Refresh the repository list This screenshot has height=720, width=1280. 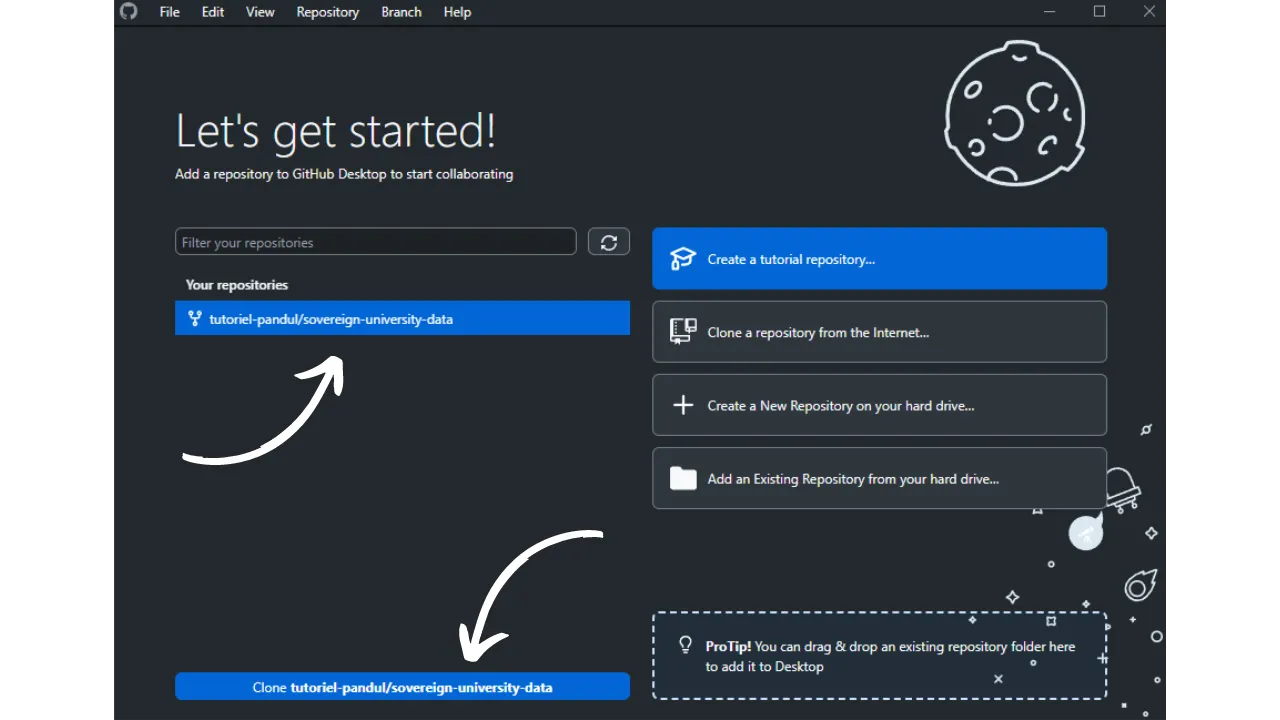[609, 242]
